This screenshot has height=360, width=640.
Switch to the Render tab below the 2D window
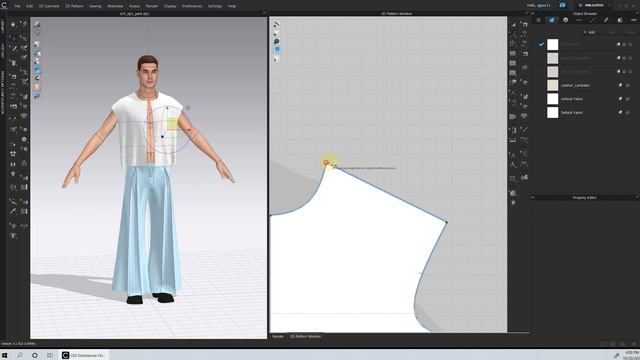278,336
